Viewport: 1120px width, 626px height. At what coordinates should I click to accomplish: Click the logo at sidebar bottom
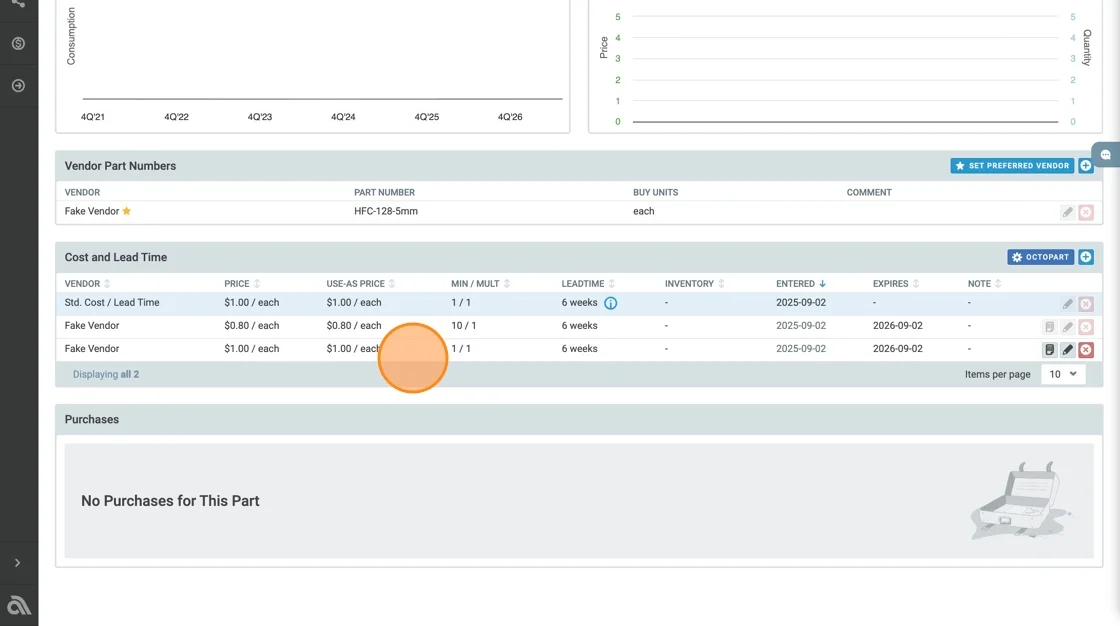(x=18, y=605)
